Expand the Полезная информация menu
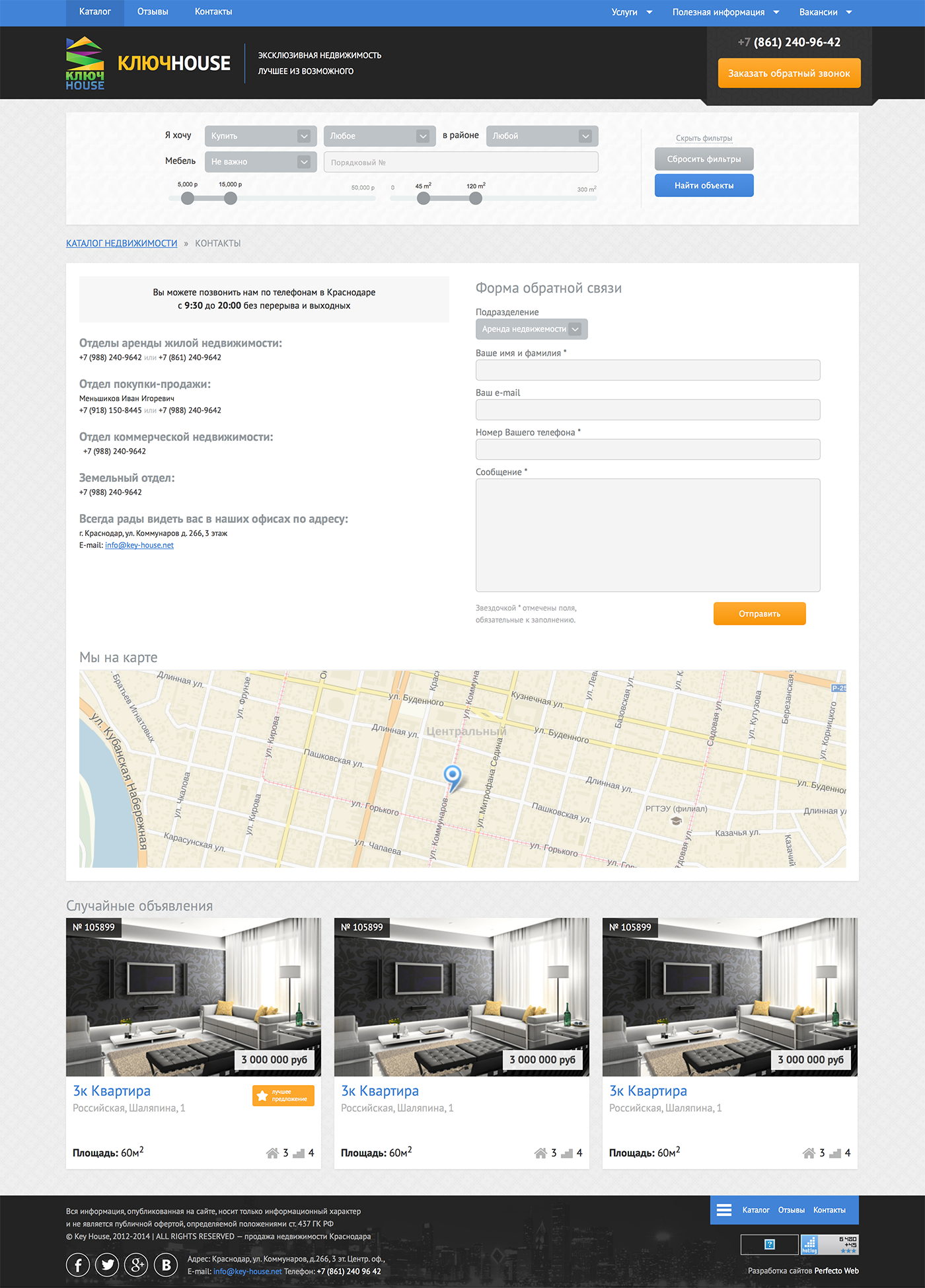925x1288 pixels. (725, 12)
